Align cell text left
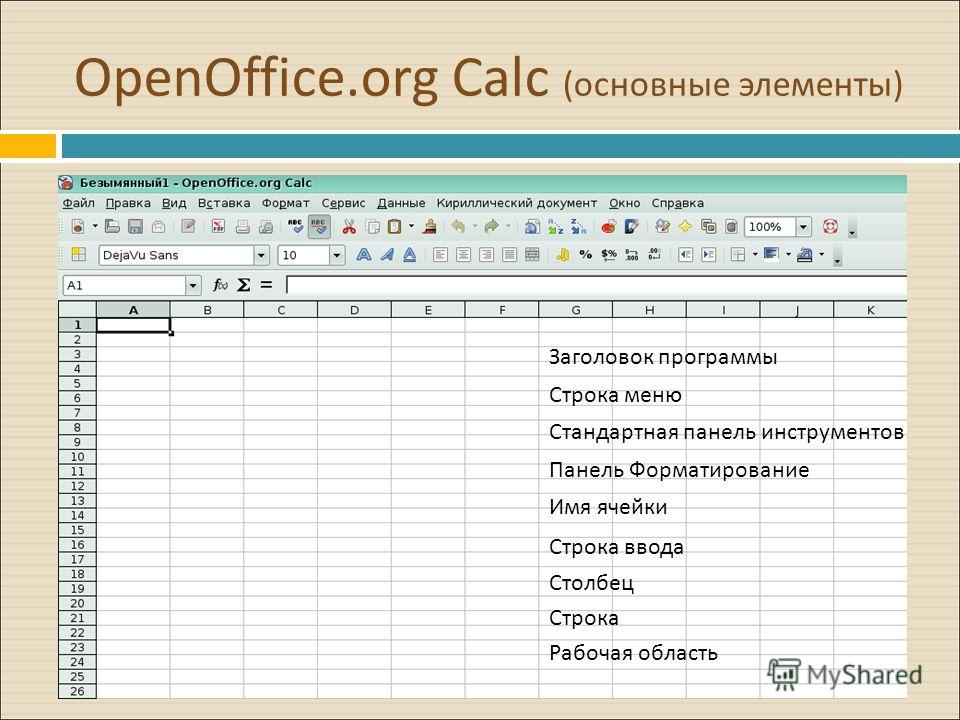The image size is (960, 720). pos(440,255)
